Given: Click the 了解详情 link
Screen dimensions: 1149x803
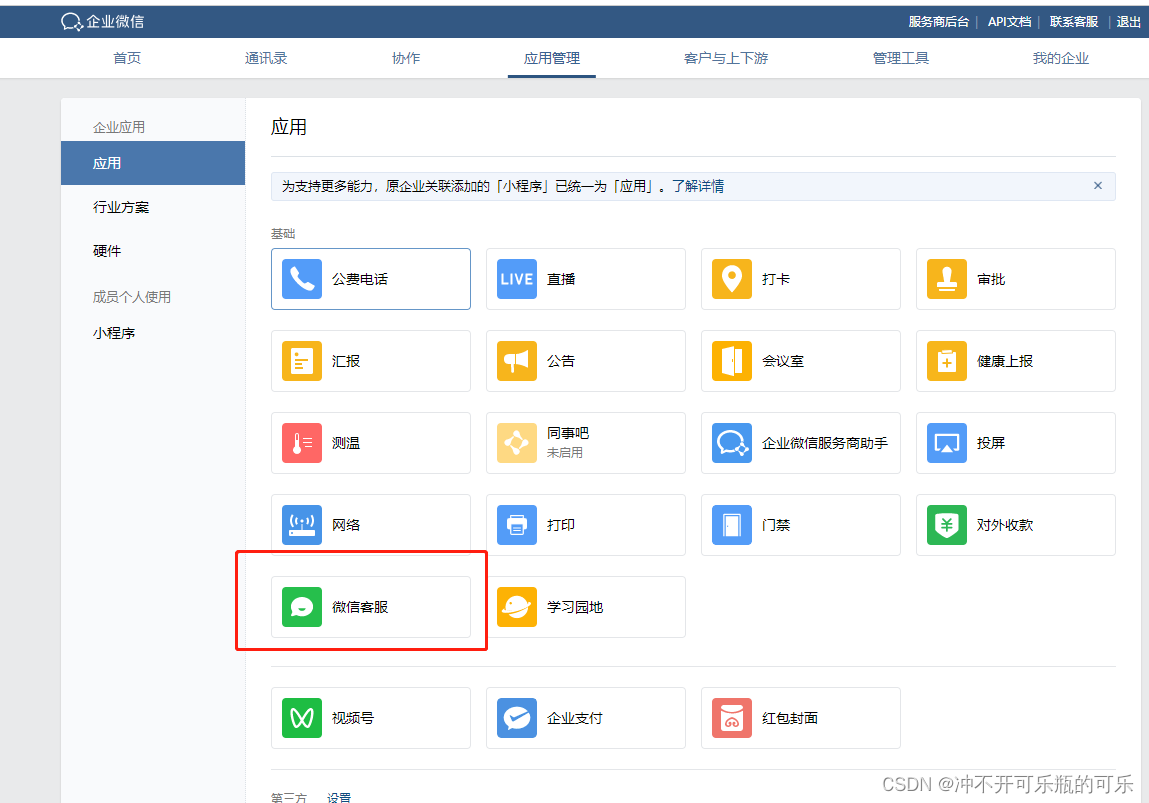Looking at the screenshot, I should (698, 186).
